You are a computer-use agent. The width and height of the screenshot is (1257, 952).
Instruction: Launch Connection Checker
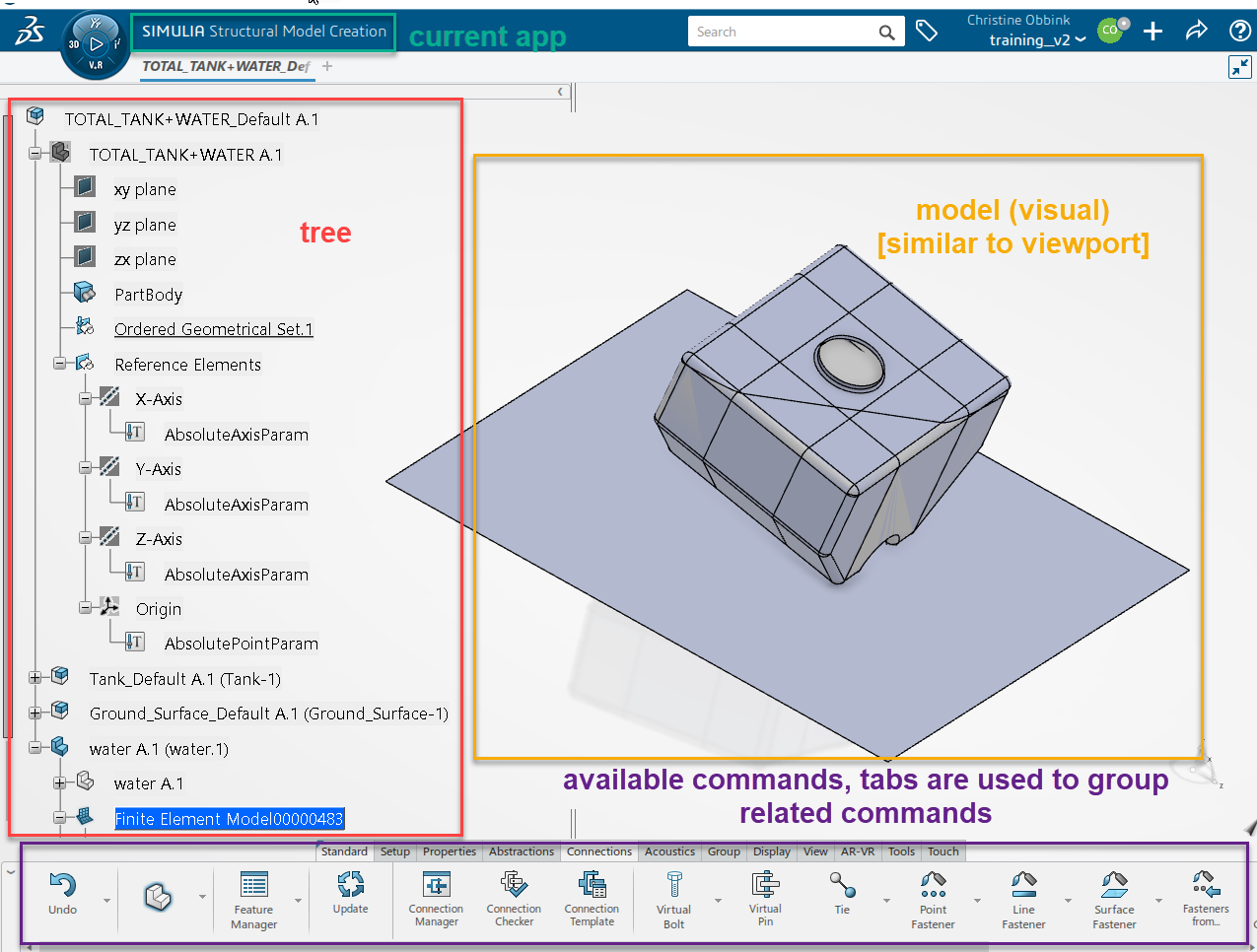514,900
